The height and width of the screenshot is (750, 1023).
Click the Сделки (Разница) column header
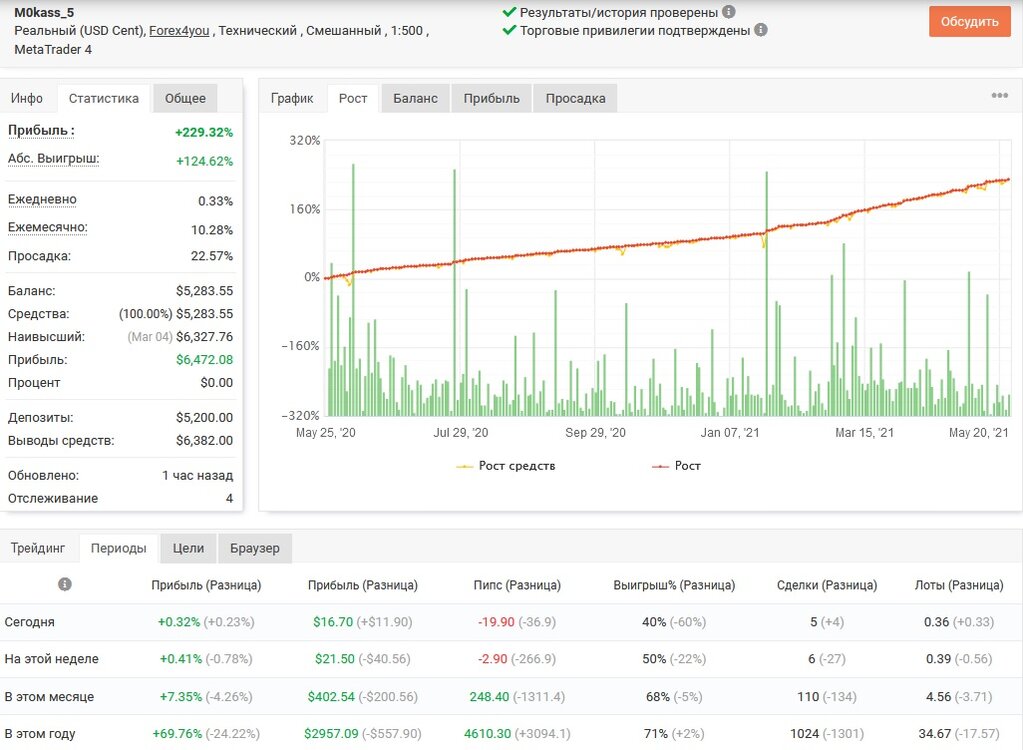[827, 585]
